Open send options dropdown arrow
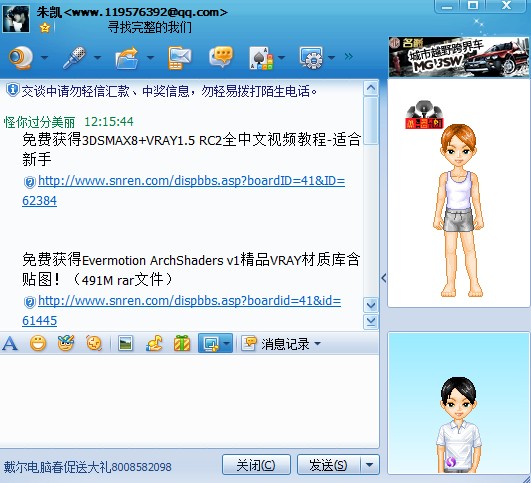The image size is (531, 483). click(369, 465)
